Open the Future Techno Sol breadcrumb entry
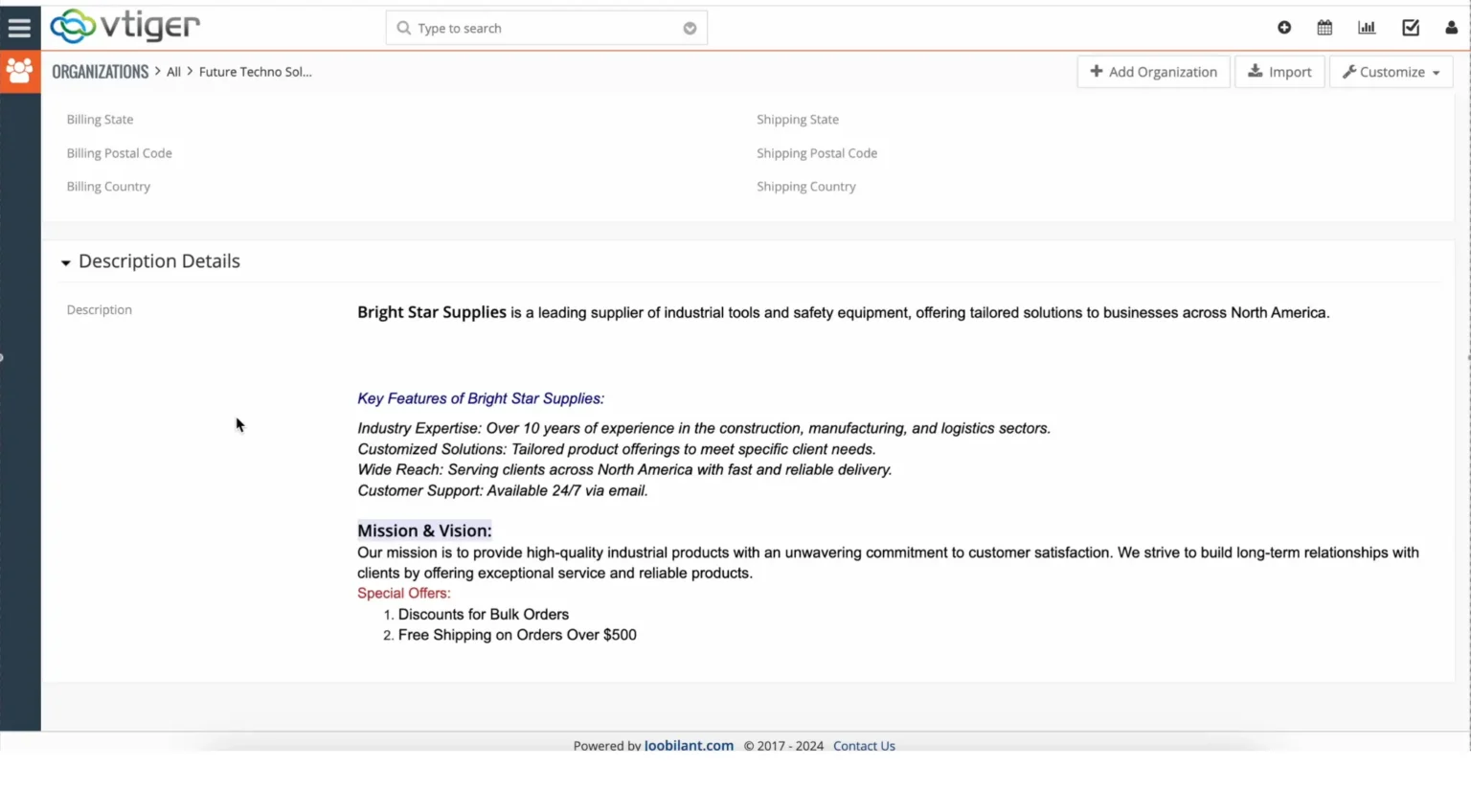1471x812 pixels. [x=256, y=71]
